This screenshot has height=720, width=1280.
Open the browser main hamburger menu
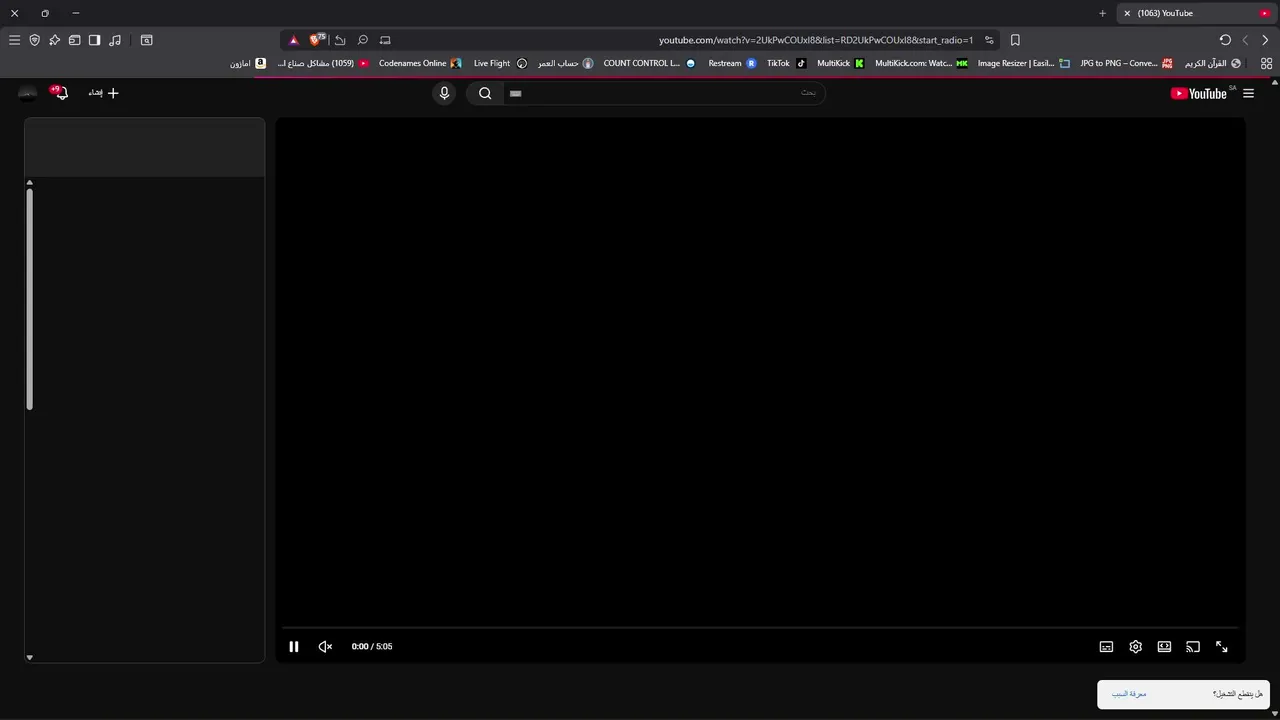pos(14,40)
